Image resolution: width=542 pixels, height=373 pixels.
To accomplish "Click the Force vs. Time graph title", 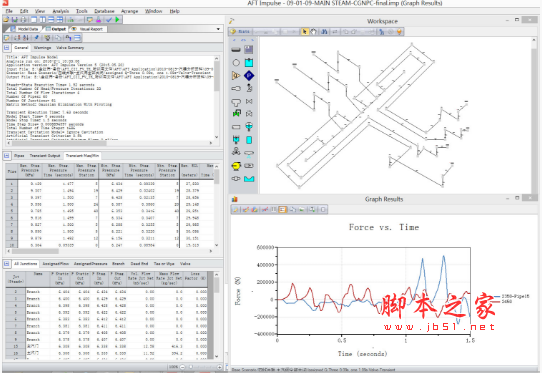I will pyautogui.click(x=384, y=227).
